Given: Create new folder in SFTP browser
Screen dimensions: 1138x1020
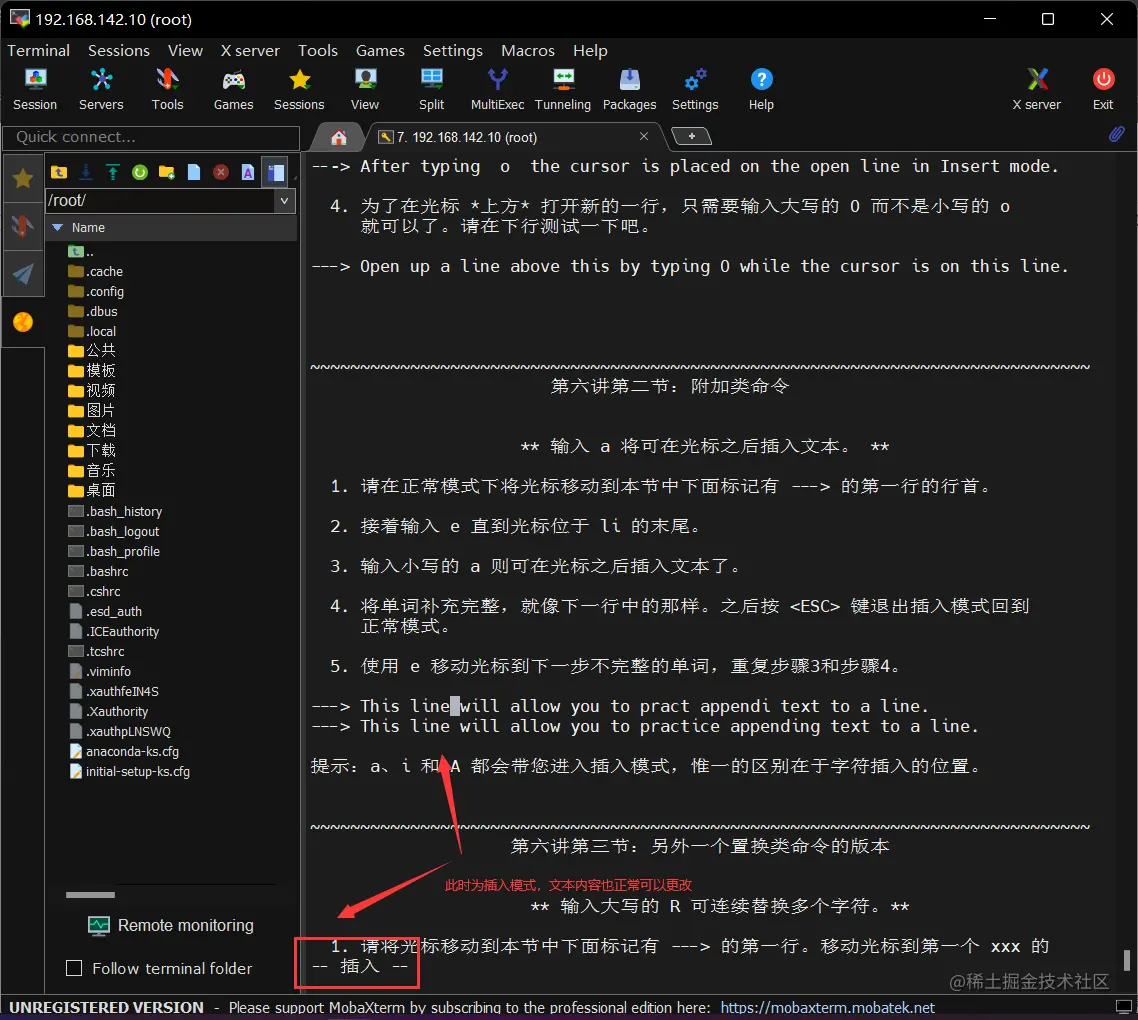Looking at the screenshot, I should tap(167, 172).
